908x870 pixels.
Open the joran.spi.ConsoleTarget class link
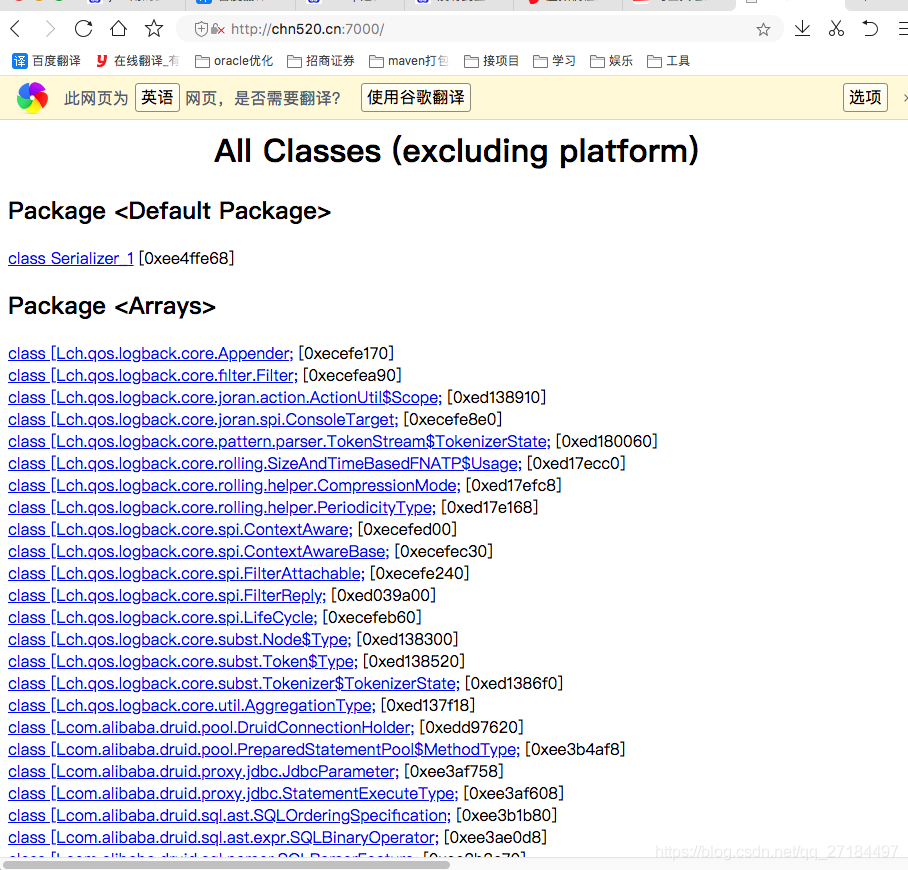tap(203, 419)
